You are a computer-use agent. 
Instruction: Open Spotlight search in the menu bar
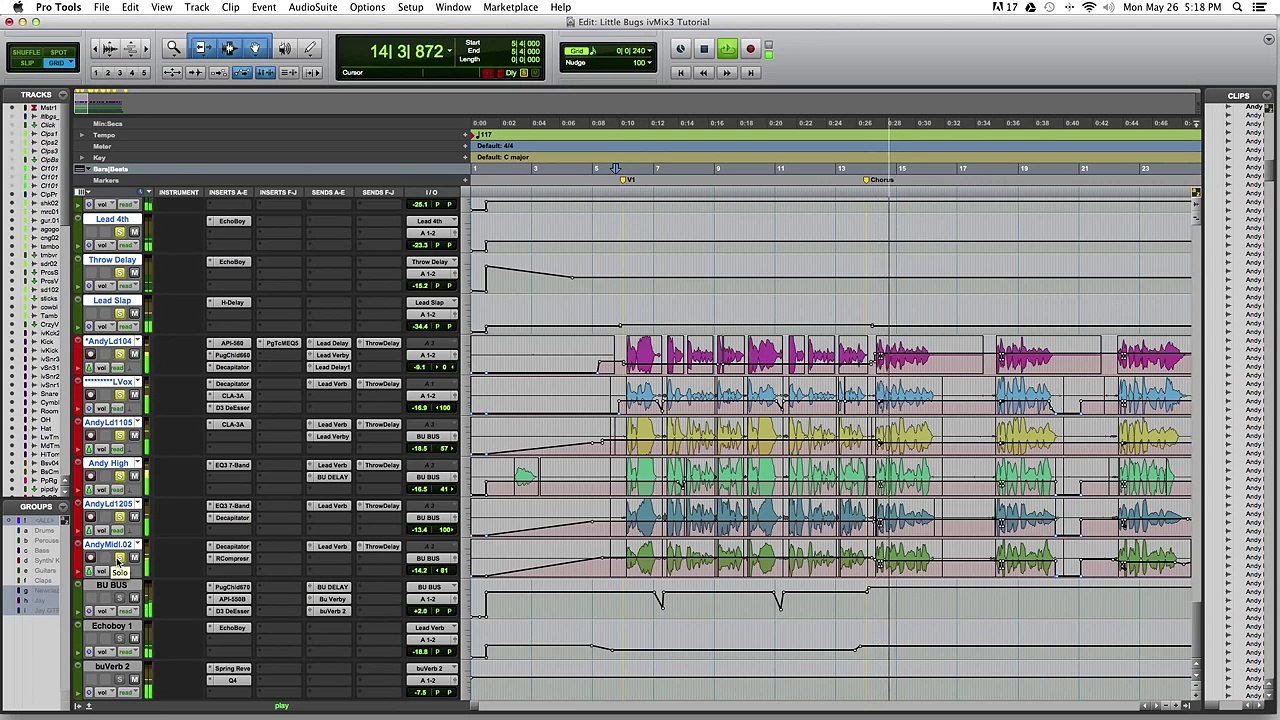click(1237, 7)
